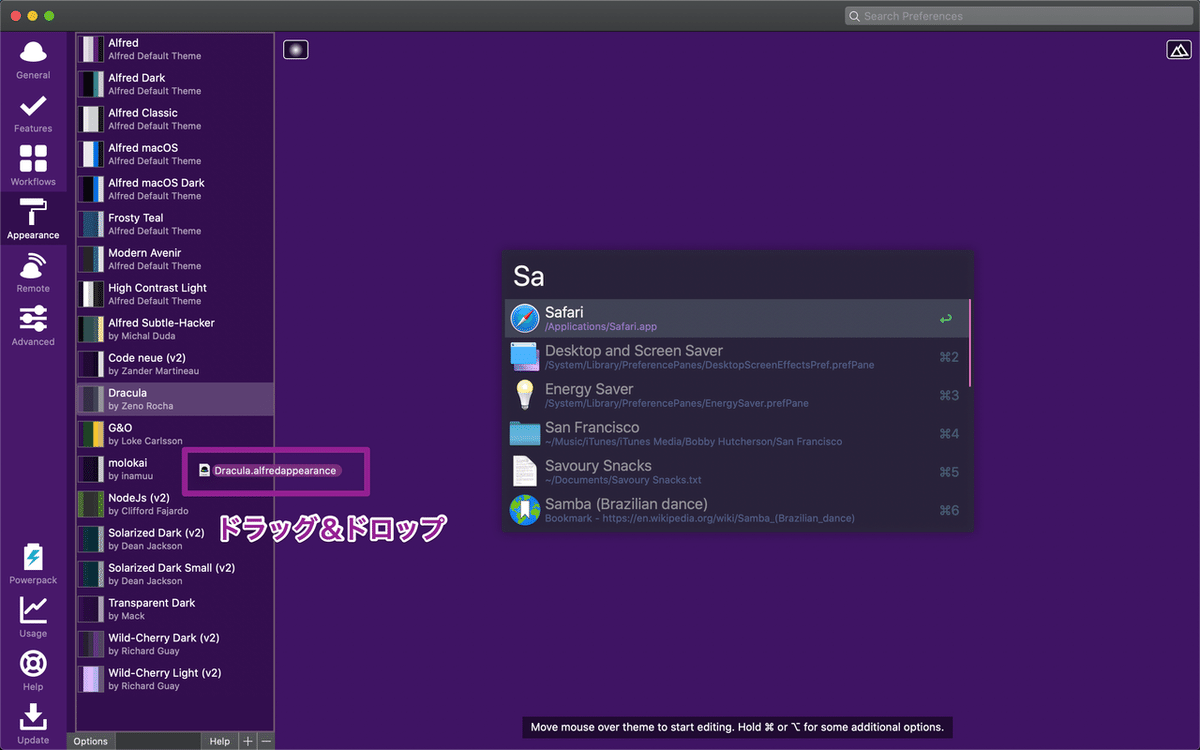Click the Samba (Brazilian dance) result title
Screen dimensions: 1200x750
point(626,503)
